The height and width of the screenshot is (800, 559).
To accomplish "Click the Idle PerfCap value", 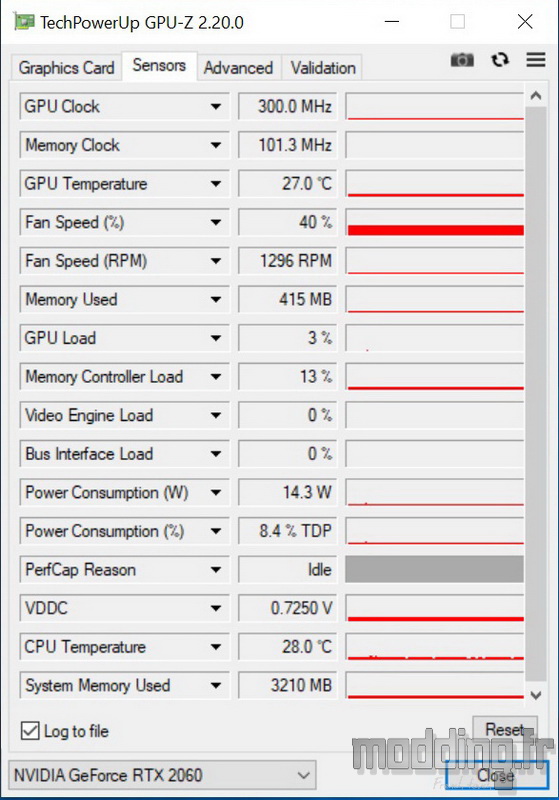I will click(288, 569).
